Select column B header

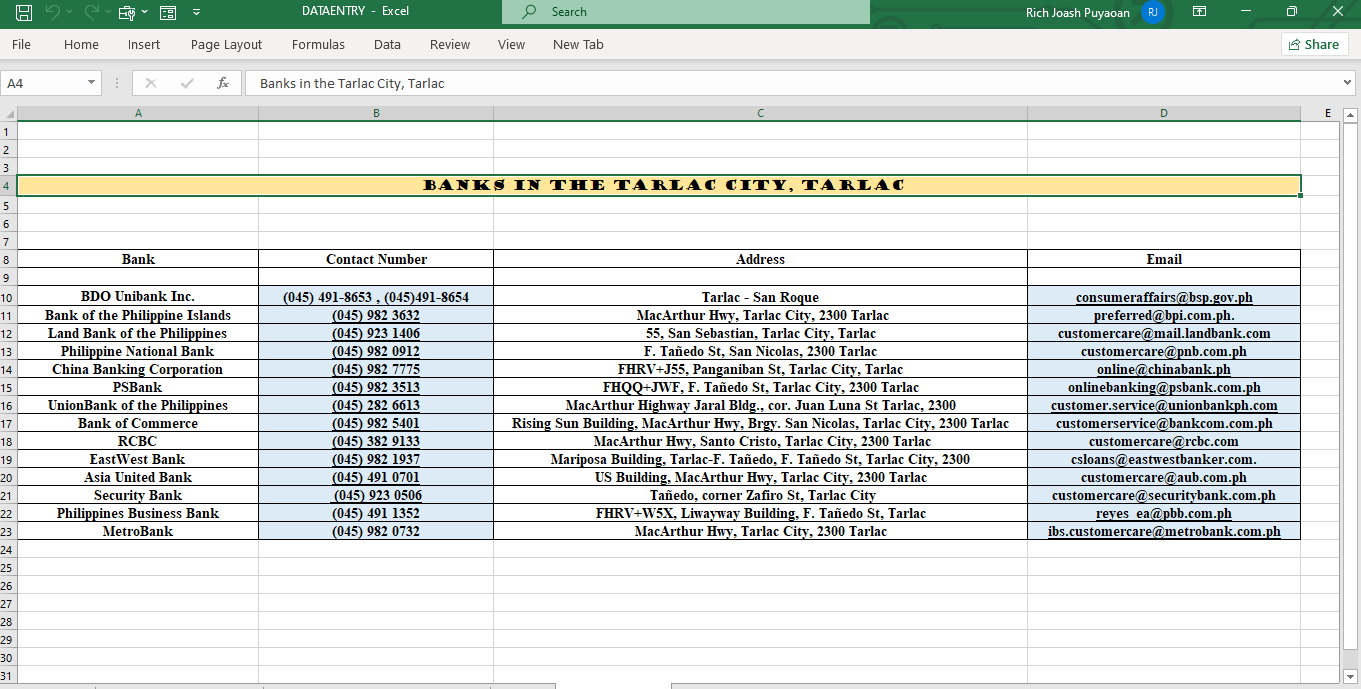[x=376, y=113]
